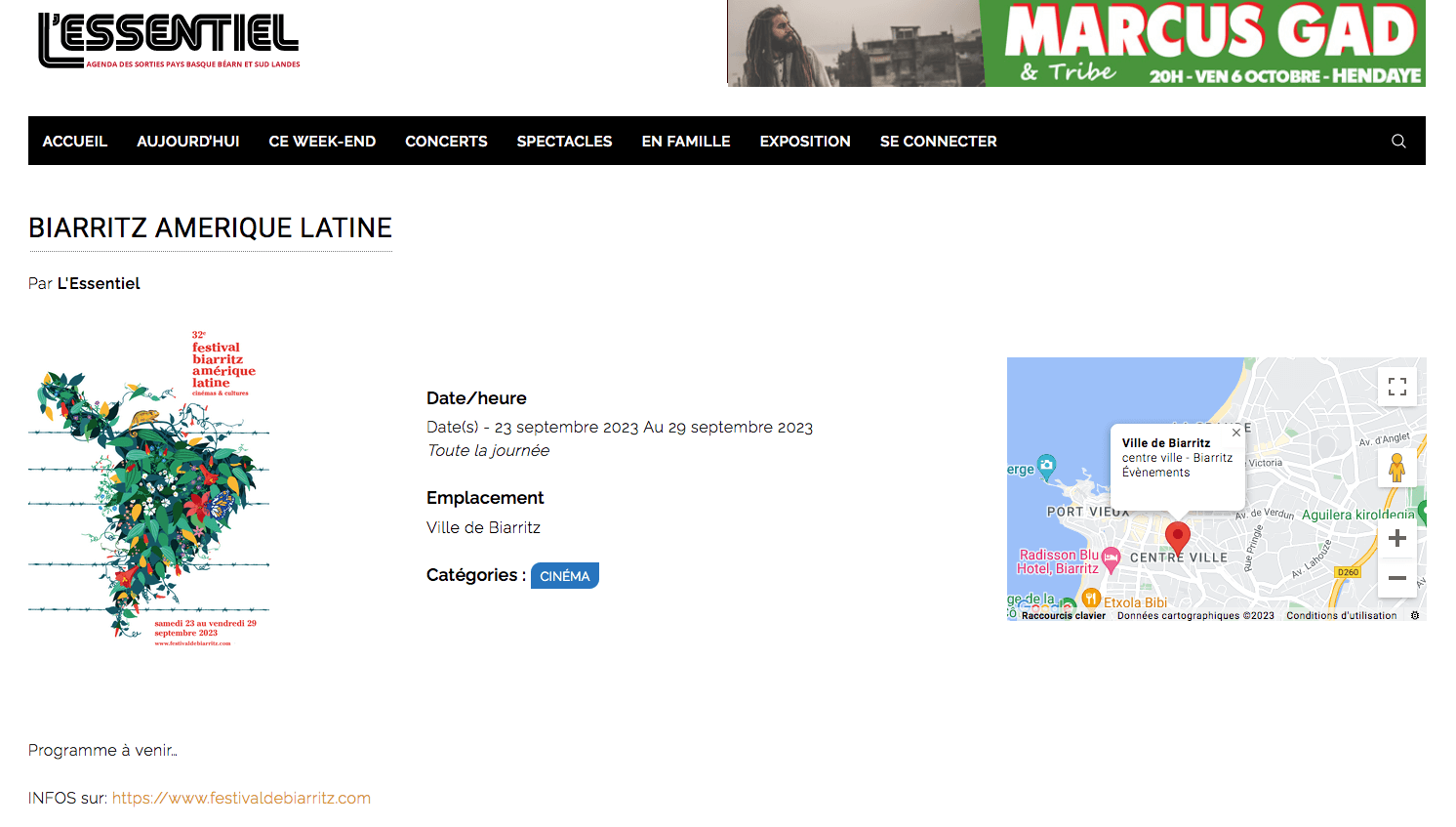Open the search magnifier icon
1456x827 pixels.
coord(1398,141)
